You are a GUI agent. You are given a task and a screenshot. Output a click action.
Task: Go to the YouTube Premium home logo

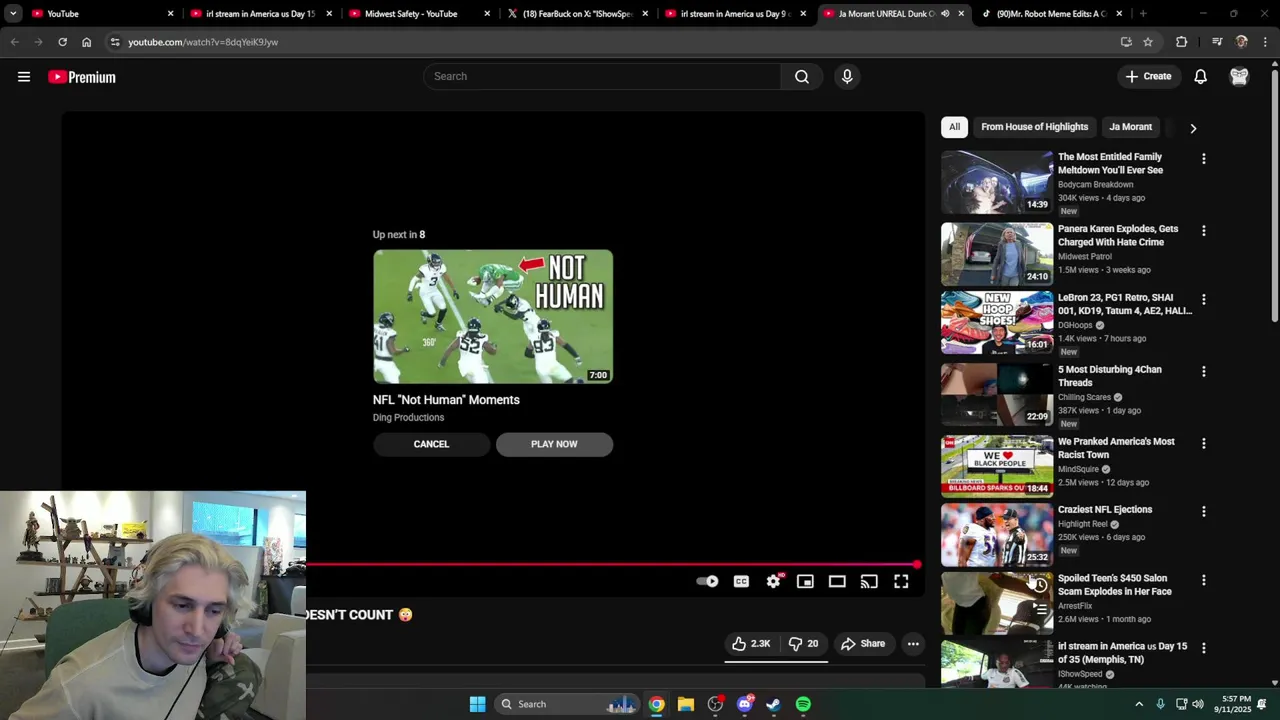click(x=82, y=77)
